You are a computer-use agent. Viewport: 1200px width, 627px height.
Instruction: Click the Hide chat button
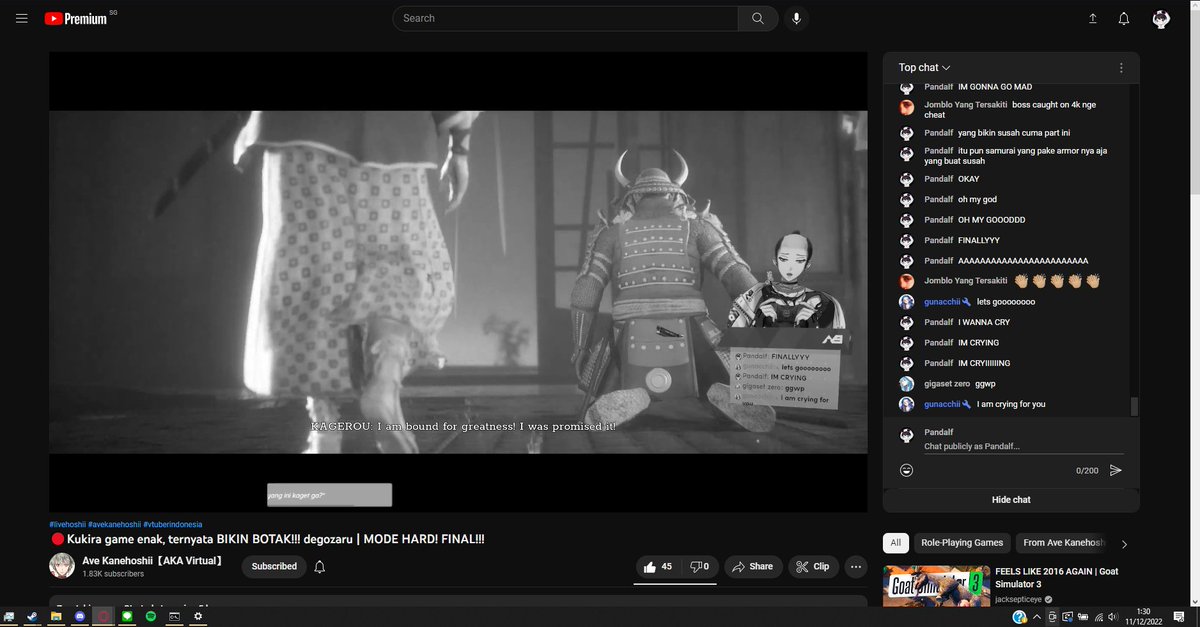click(x=1011, y=500)
